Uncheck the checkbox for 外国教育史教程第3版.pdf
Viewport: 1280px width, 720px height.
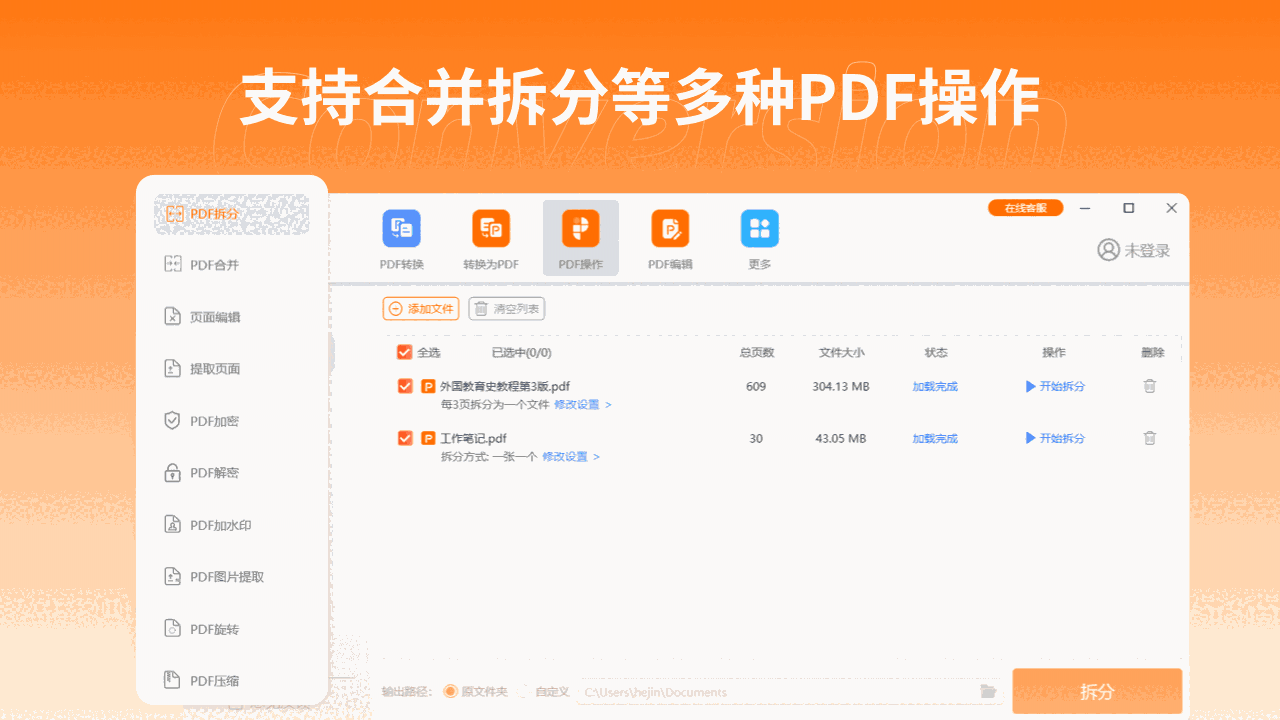pyautogui.click(x=405, y=385)
